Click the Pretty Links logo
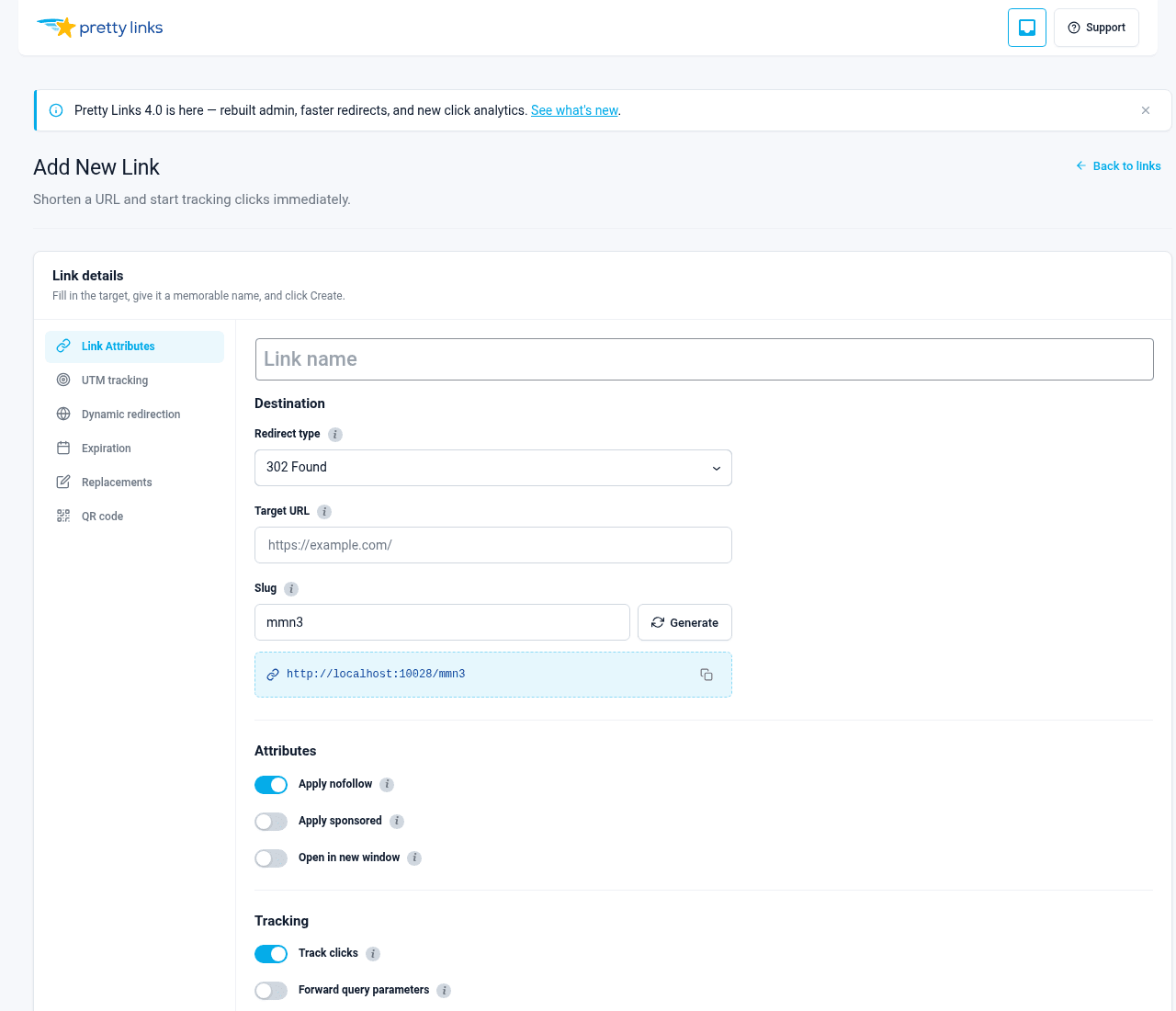The width and height of the screenshot is (1176, 1011). (x=99, y=28)
